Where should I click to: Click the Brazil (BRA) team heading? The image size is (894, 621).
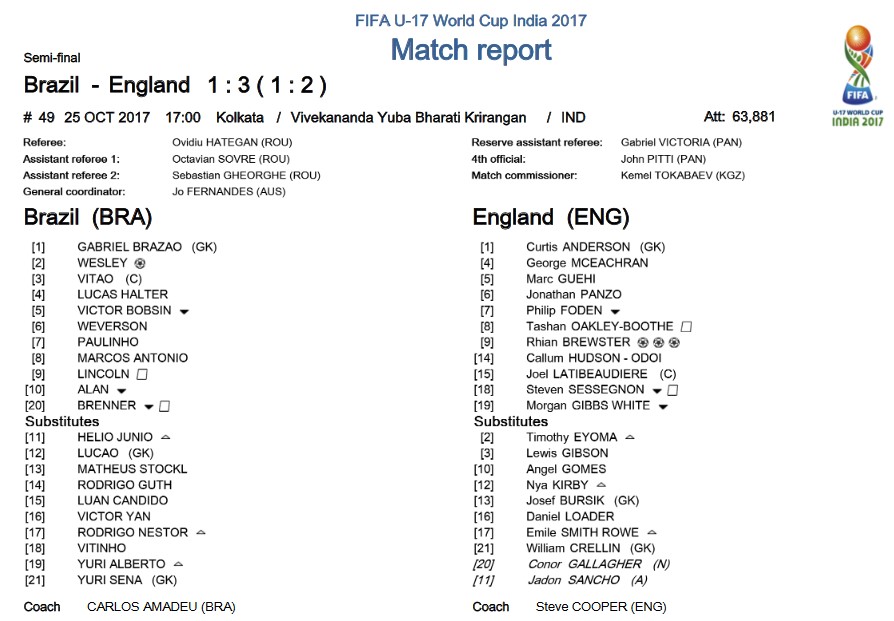[x=88, y=217]
